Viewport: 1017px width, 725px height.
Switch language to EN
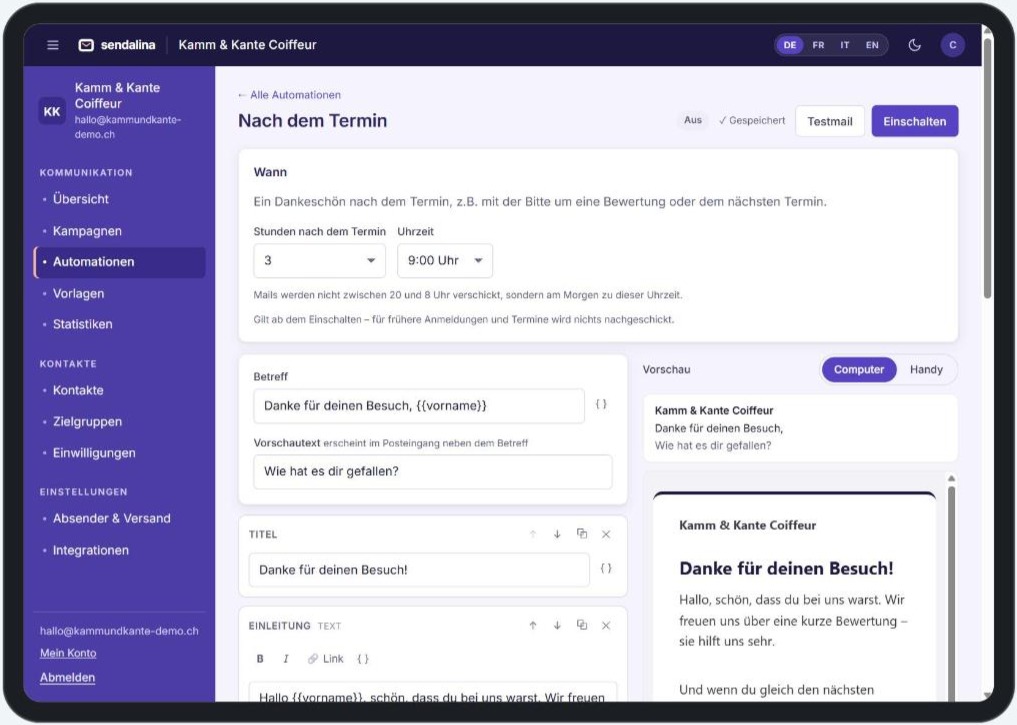(x=872, y=45)
